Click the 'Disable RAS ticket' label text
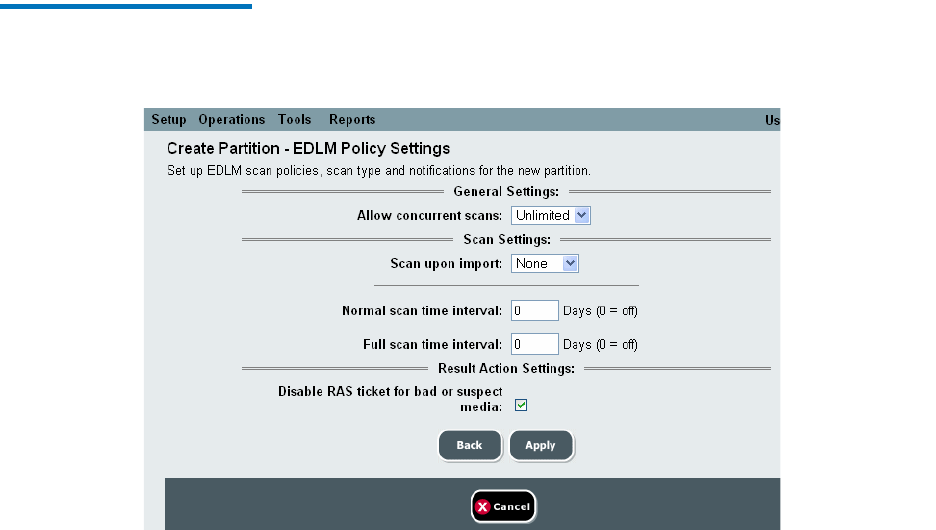Image resolution: width=936 pixels, height=530 pixels. click(x=390, y=392)
